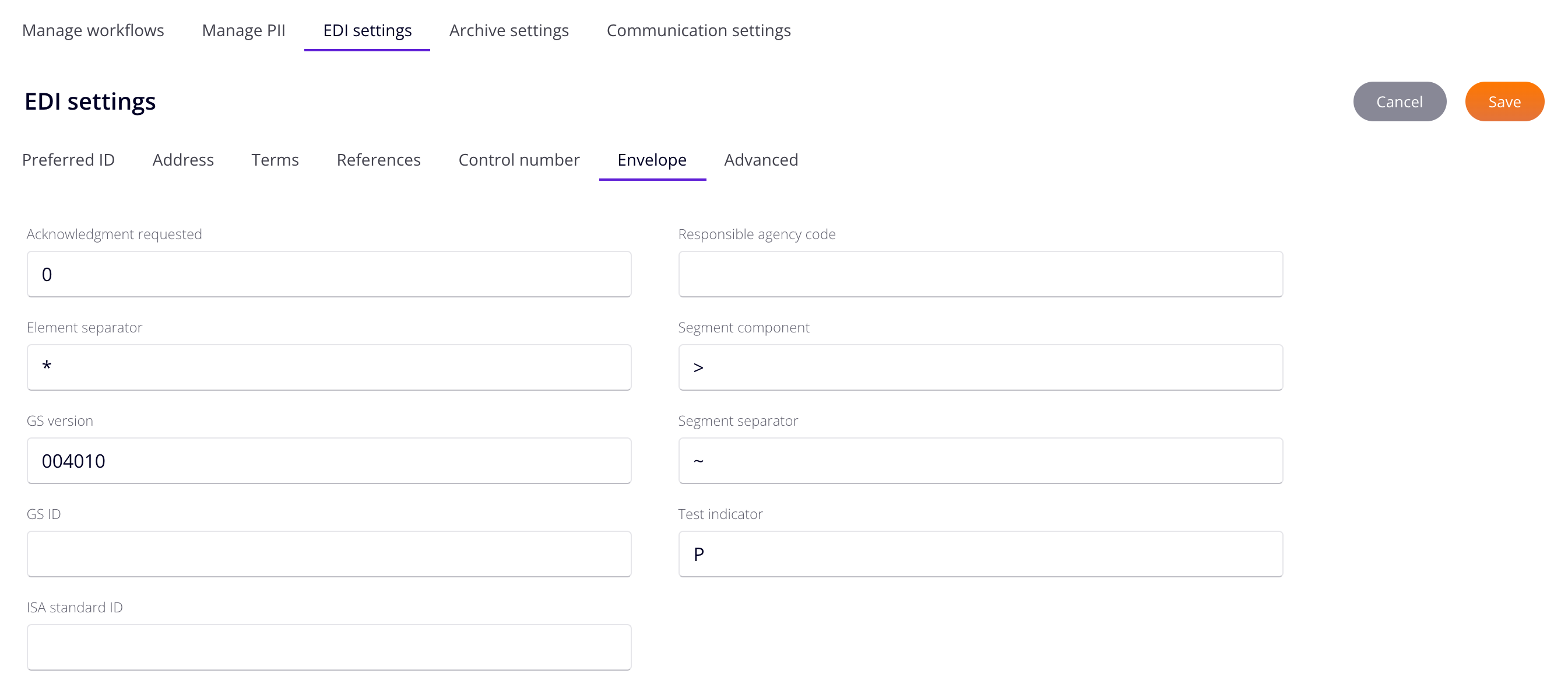Click the Segment component input
The width and height of the screenshot is (1568, 694).
[x=980, y=367]
